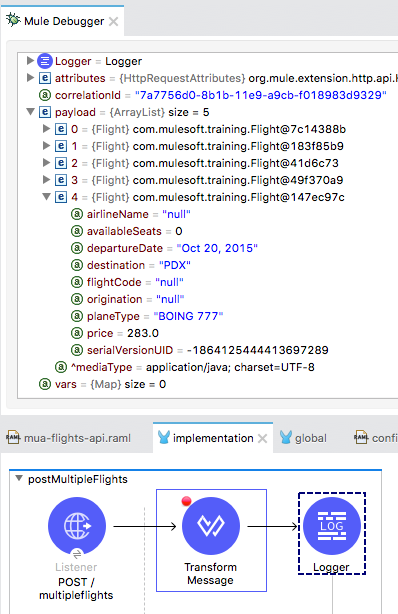
Task: Click the ^mediaType attribute icon
Action: point(61,367)
